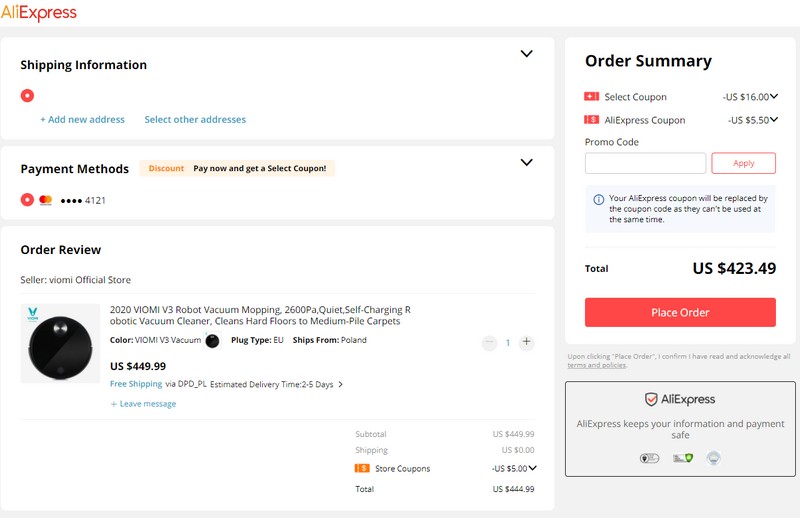The height and width of the screenshot is (518, 800).
Task: Open Select other addresses link
Action: [195, 119]
